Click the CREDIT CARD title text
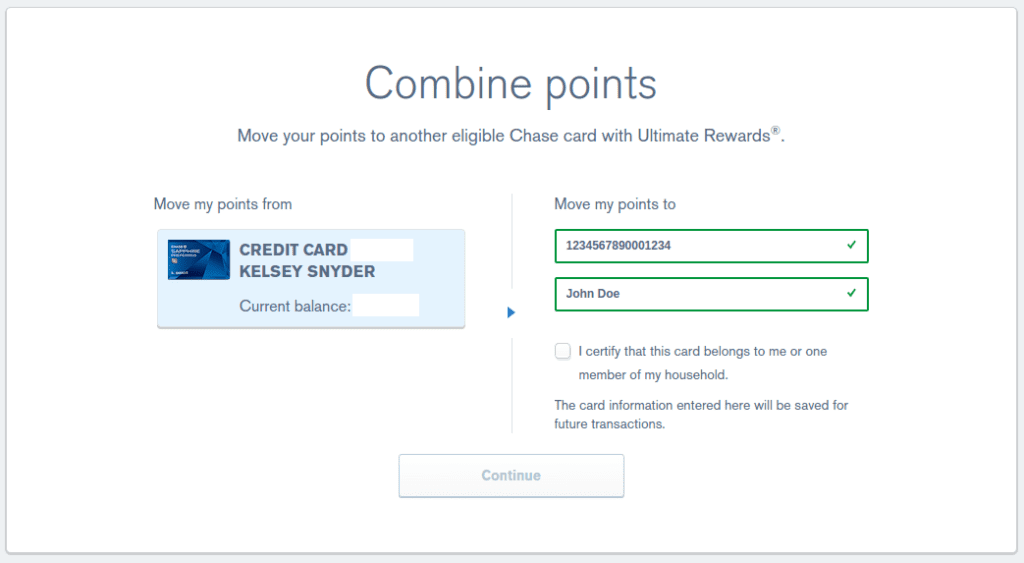The height and width of the screenshot is (563, 1024). point(293,250)
